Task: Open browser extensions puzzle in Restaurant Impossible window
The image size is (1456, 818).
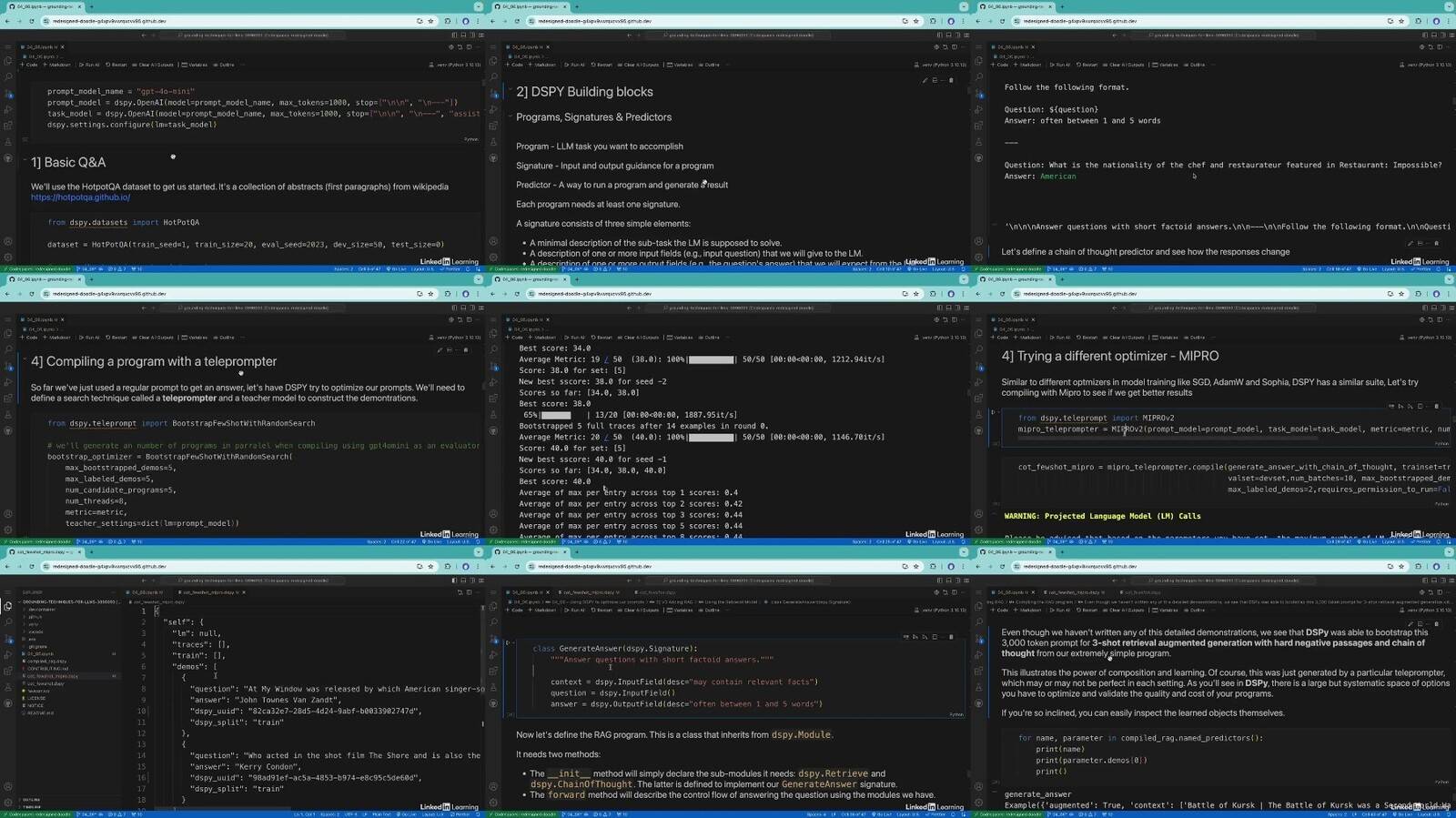Action: (x=1418, y=21)
